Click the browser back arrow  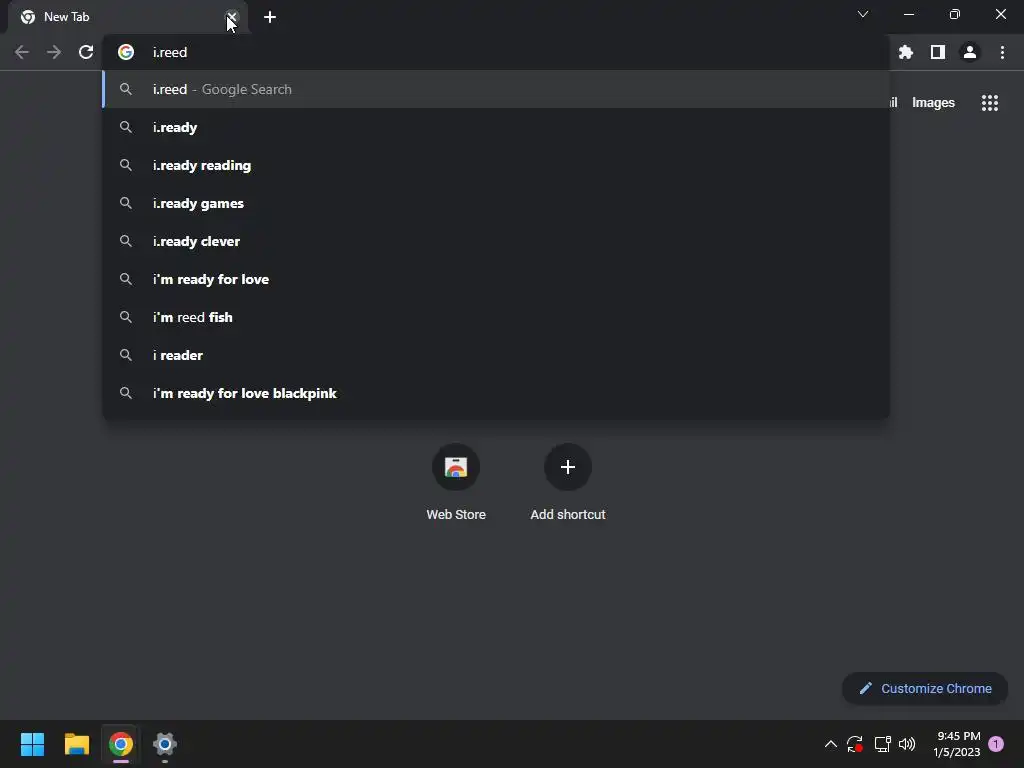pyautogui.click(x=22, y=52)
